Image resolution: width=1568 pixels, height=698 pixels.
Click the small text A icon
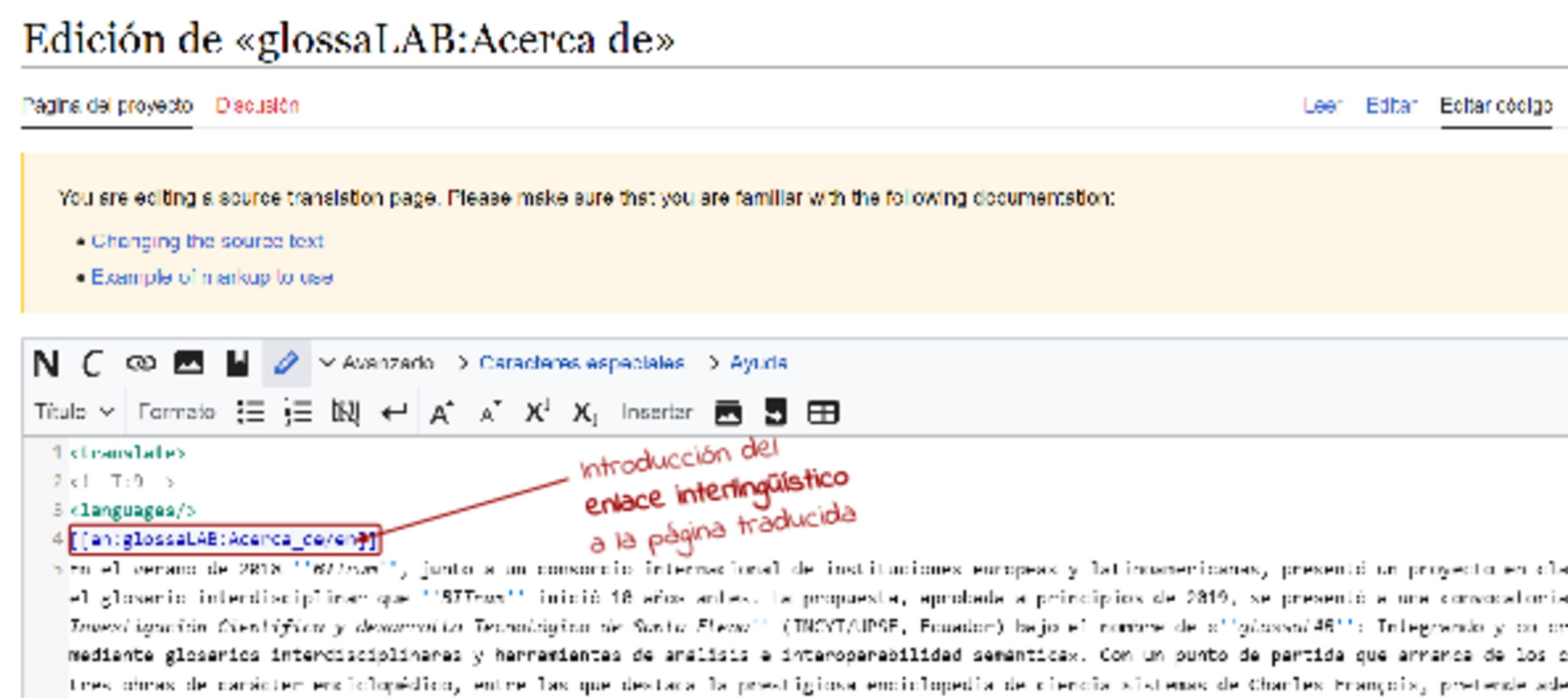pos(489,412)
